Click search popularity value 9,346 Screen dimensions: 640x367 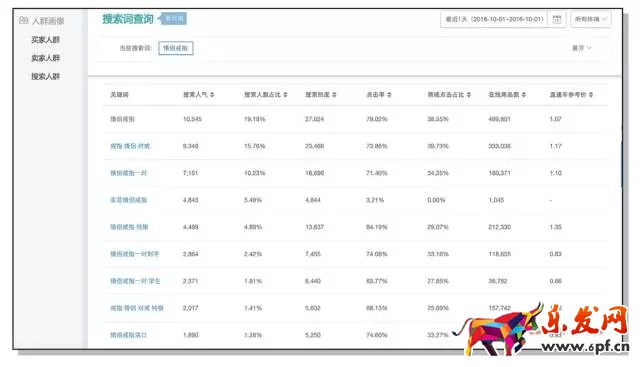[191, 146]
